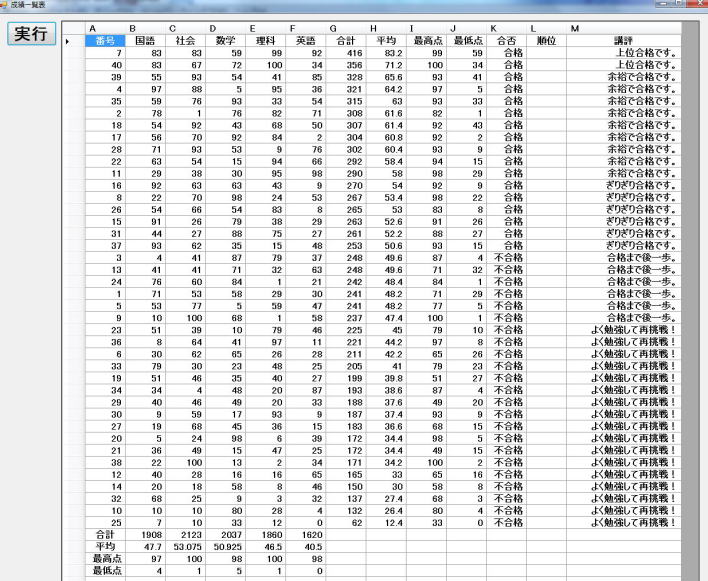Click the 理科 header cell

266,41
